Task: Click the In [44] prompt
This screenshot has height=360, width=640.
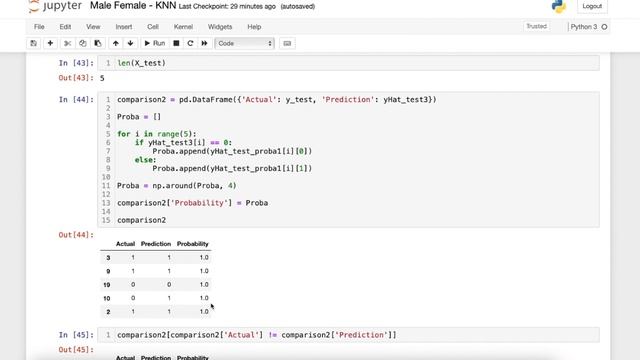Action: (x=76, y=100)
